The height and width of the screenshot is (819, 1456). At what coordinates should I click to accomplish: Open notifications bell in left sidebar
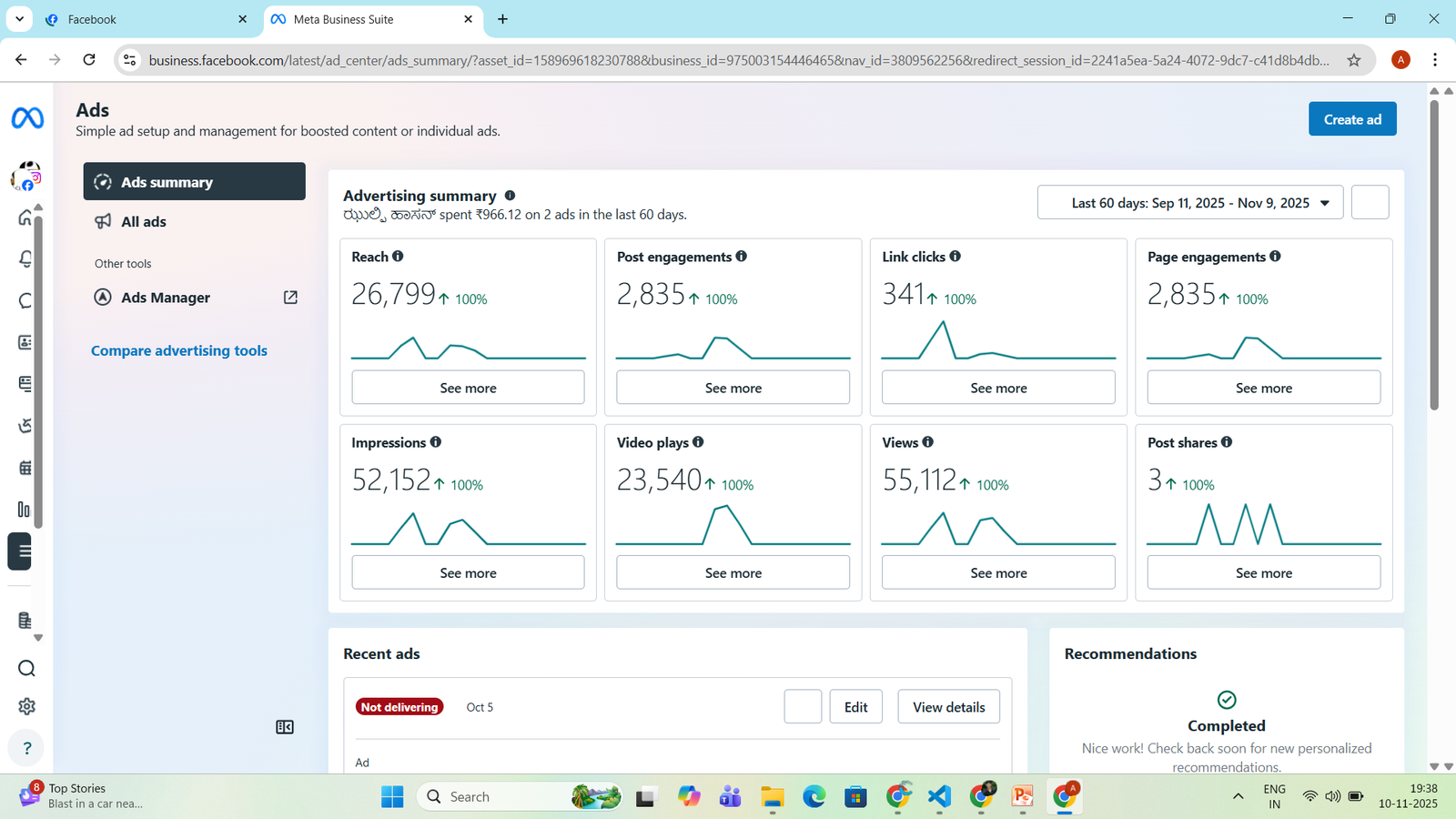coord(25,259)
